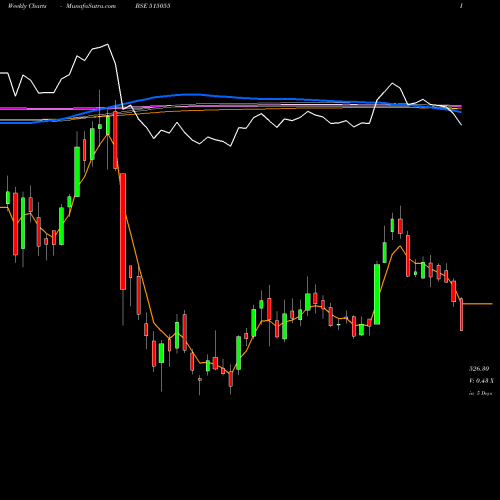Click the 'BSE 515055' symbol label
500x500 pixels.
point(153,6)
